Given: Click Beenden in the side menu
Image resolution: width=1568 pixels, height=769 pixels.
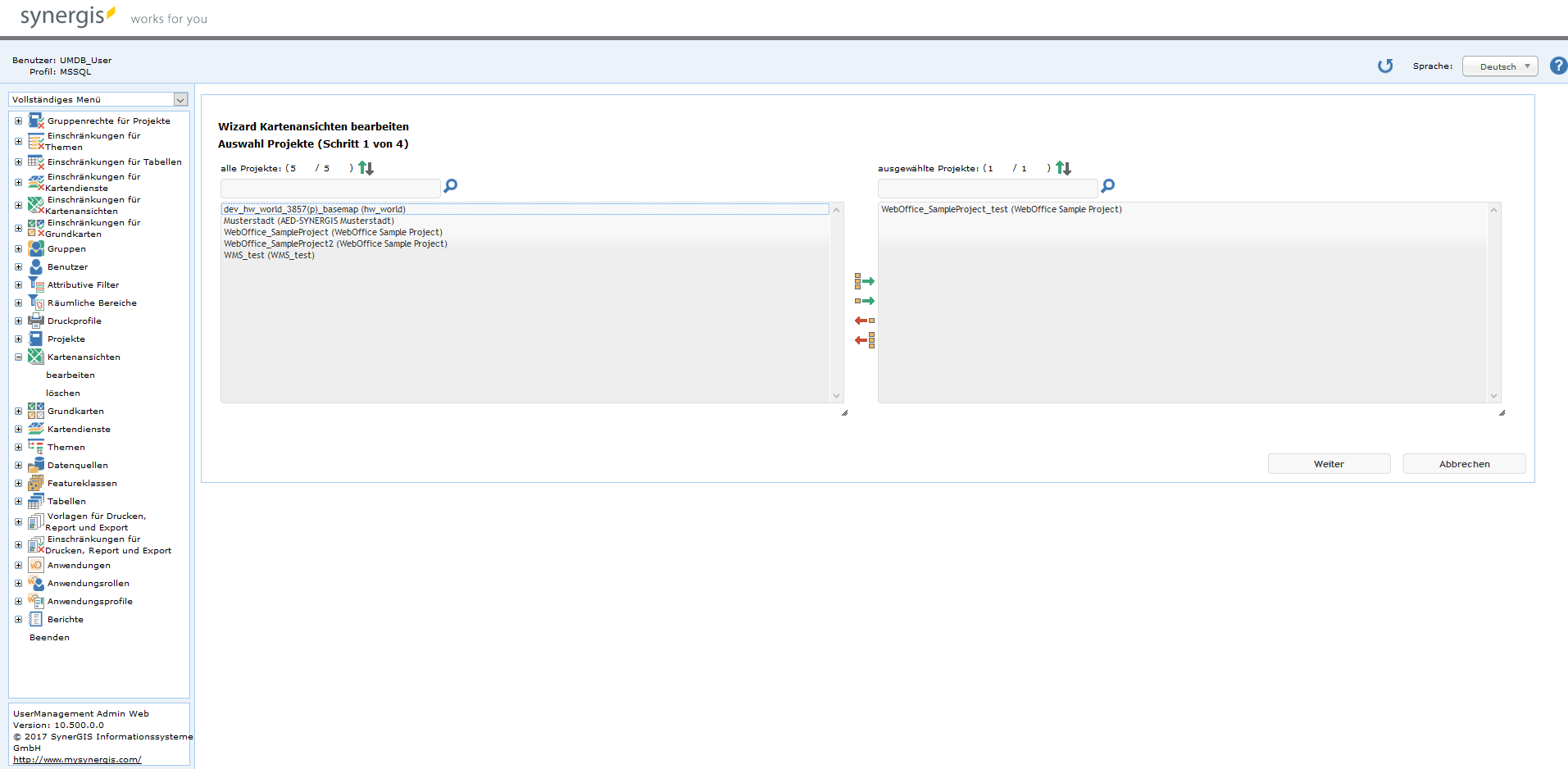Looking at the screenshot, I should (49, 638).
